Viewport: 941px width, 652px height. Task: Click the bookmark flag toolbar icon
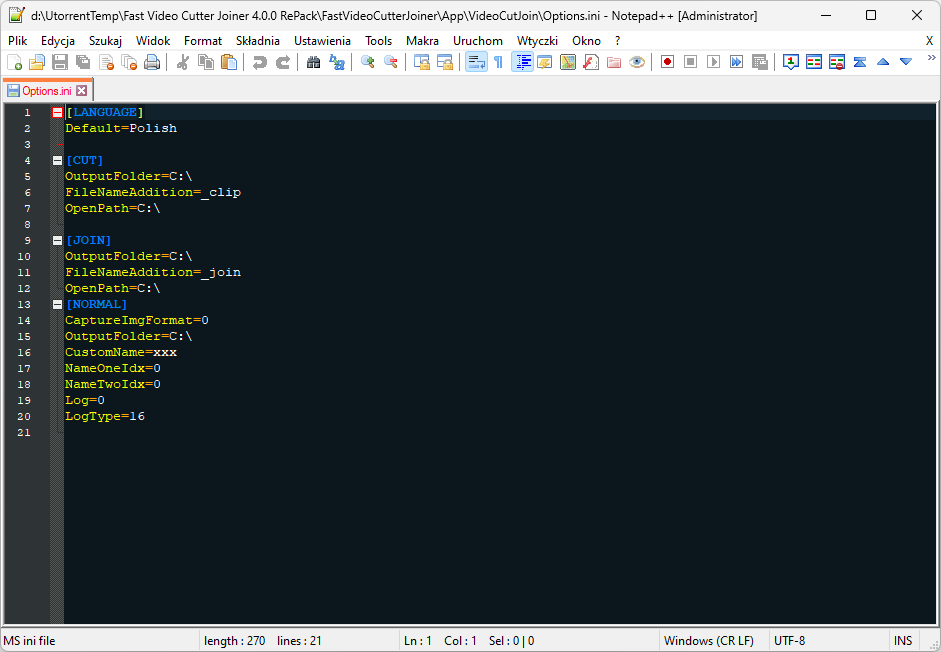tap(791, 62)
